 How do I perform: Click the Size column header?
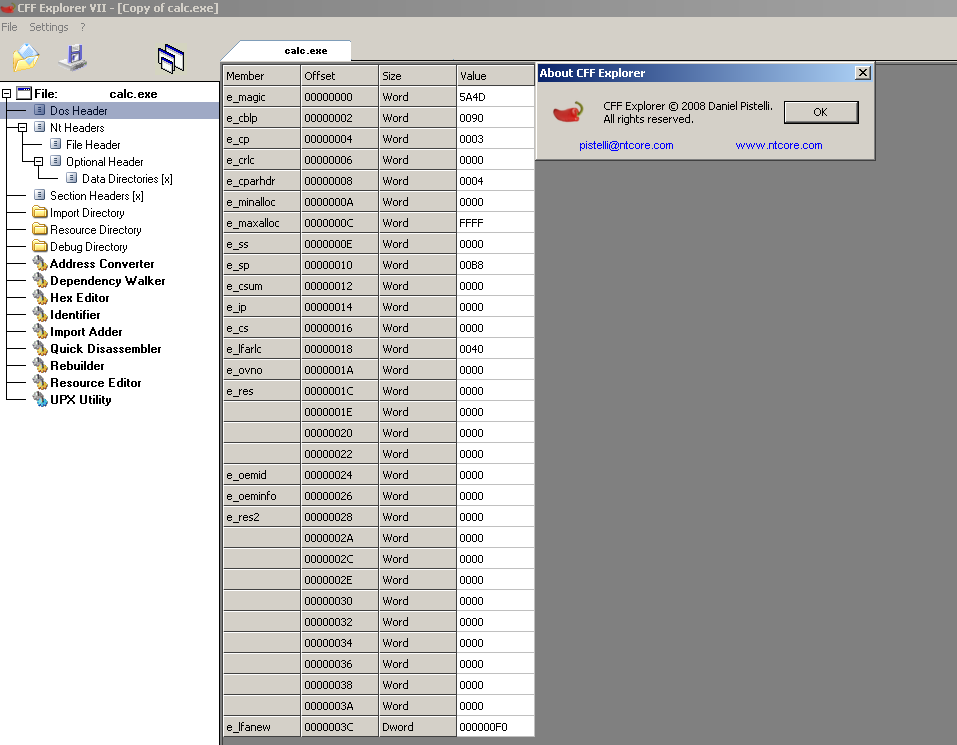point(417,76)
